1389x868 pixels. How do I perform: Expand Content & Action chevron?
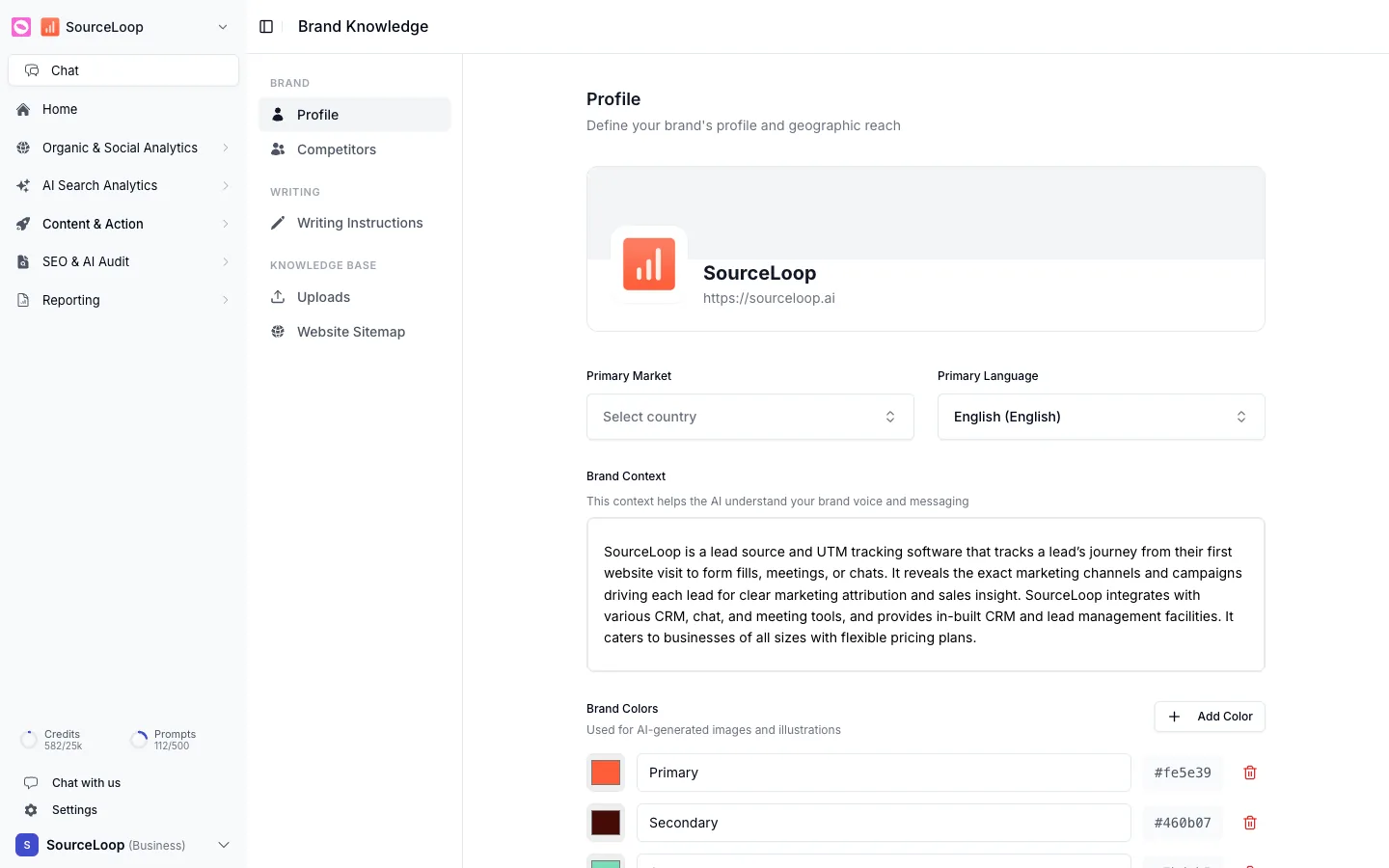point(226,224)
